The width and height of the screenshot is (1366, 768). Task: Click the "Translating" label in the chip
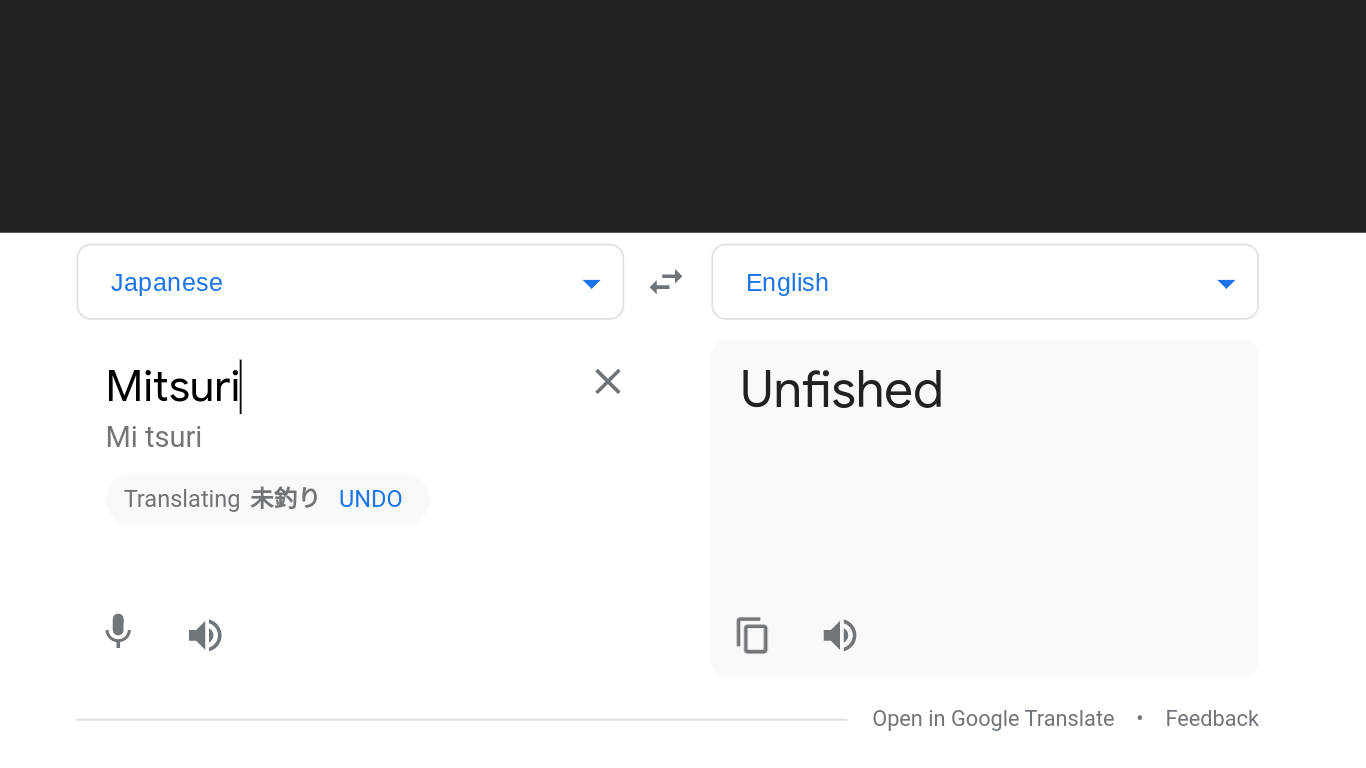pyautogui.click(x=182, y=499)
